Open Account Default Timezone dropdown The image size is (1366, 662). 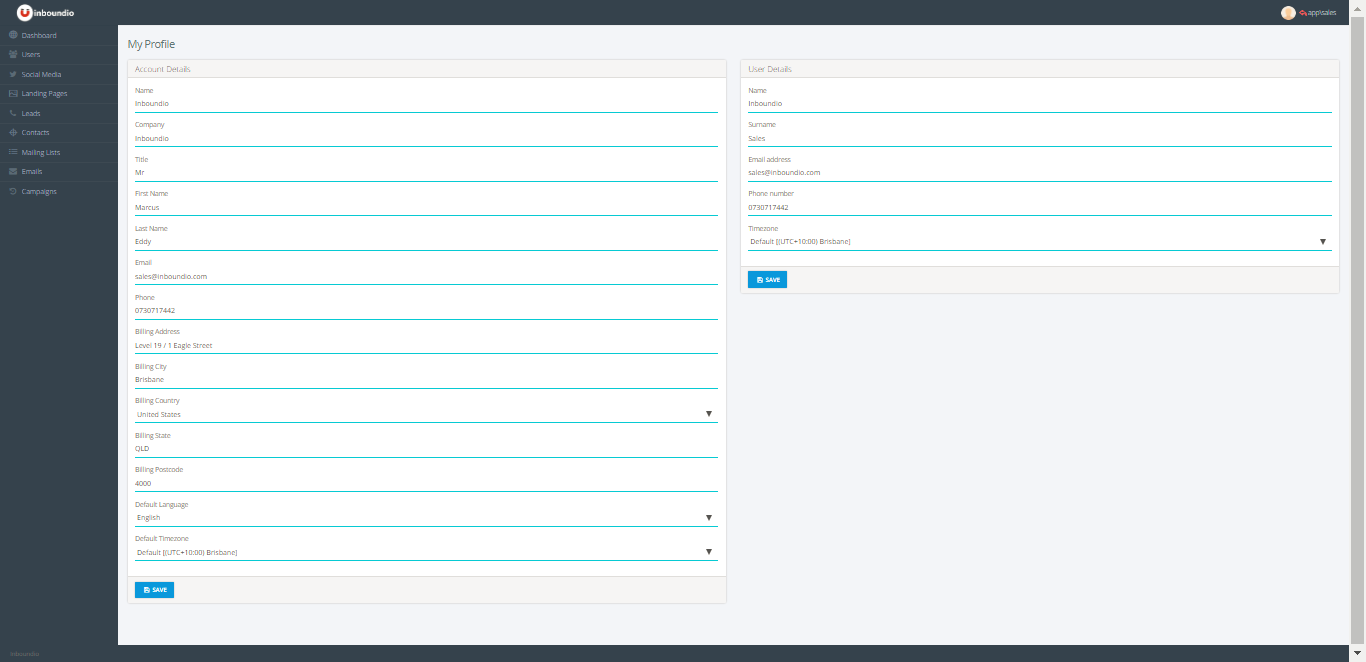[x=426, y=552]
